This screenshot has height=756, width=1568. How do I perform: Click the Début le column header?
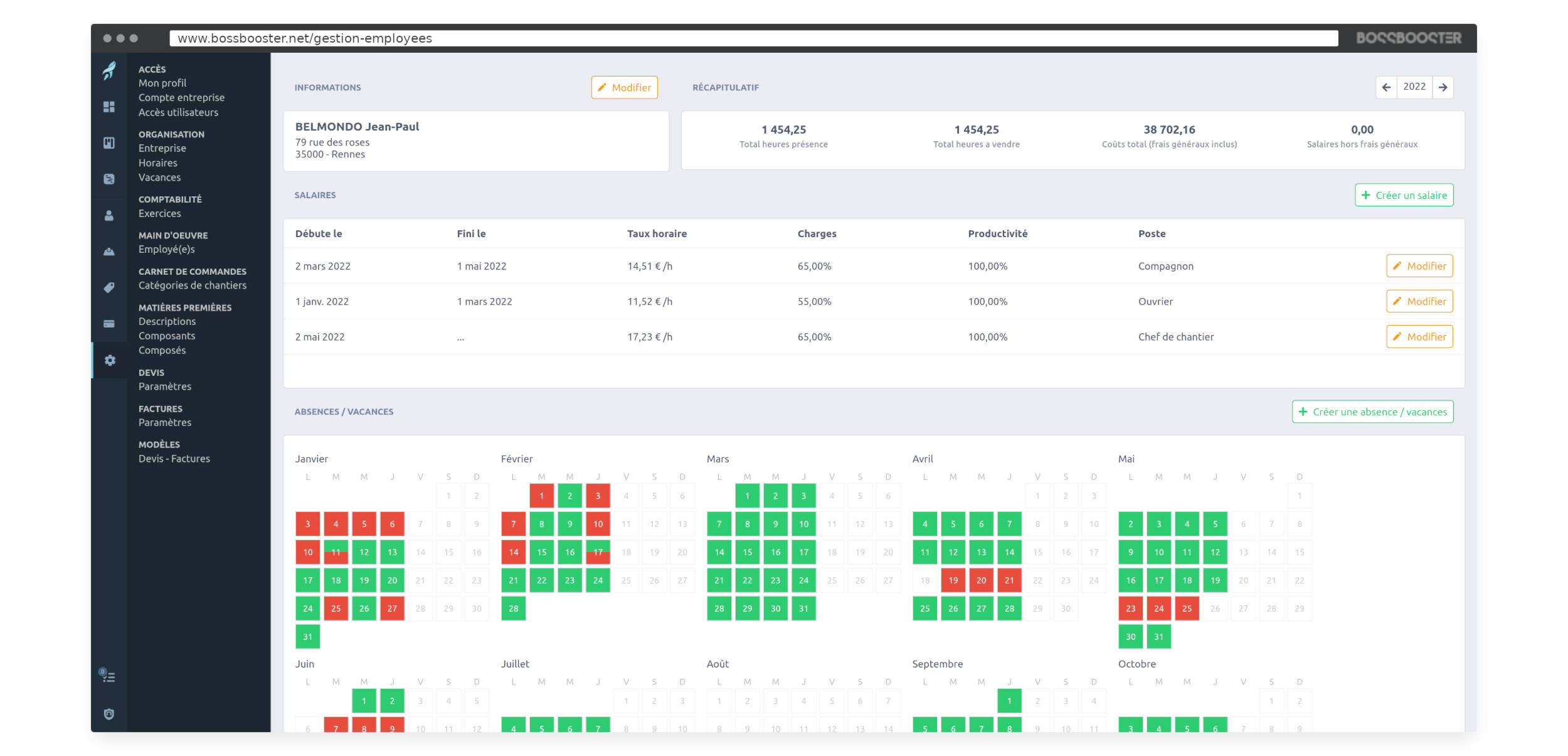pos(319,233)
